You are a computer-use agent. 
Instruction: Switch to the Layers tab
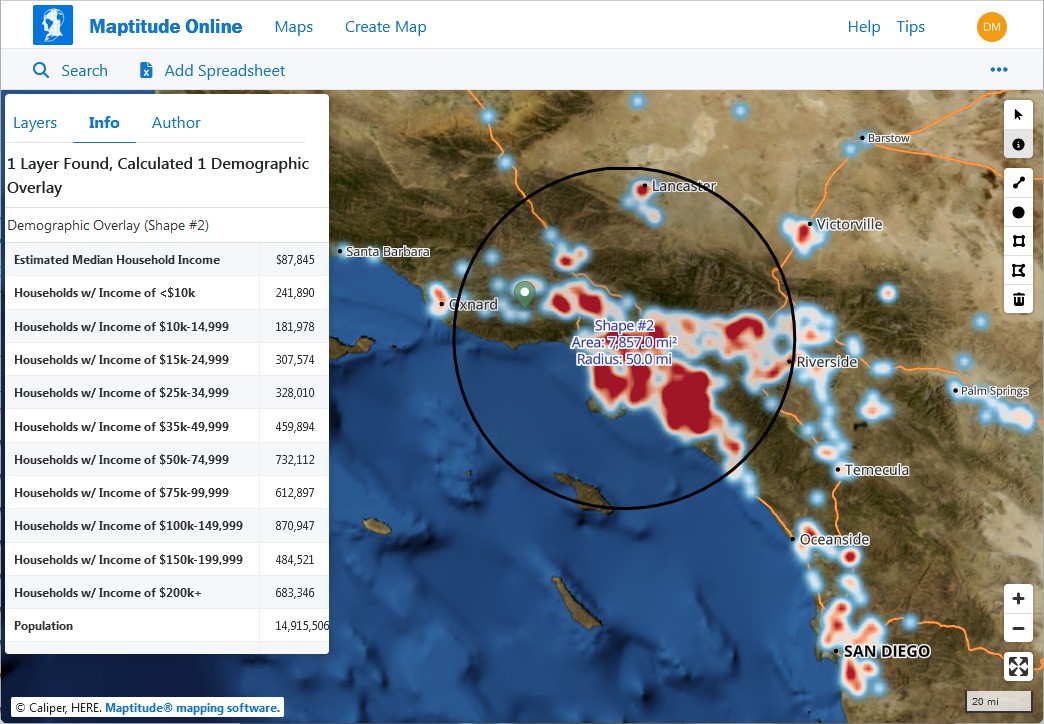pos(35,123)
